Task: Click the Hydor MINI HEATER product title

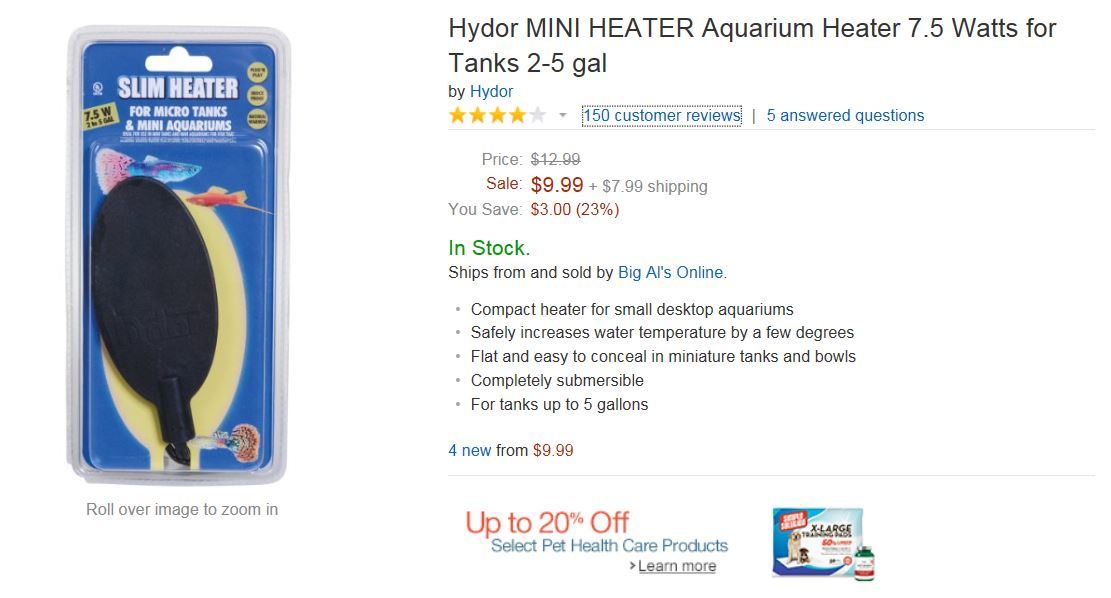Action: (751, 45)
